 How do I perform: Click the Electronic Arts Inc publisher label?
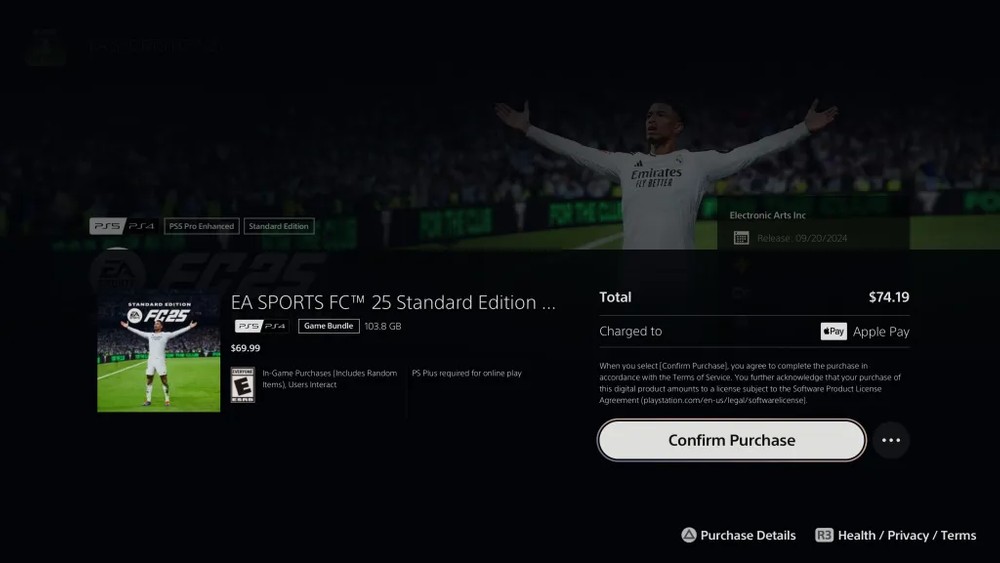coord(767,216)
